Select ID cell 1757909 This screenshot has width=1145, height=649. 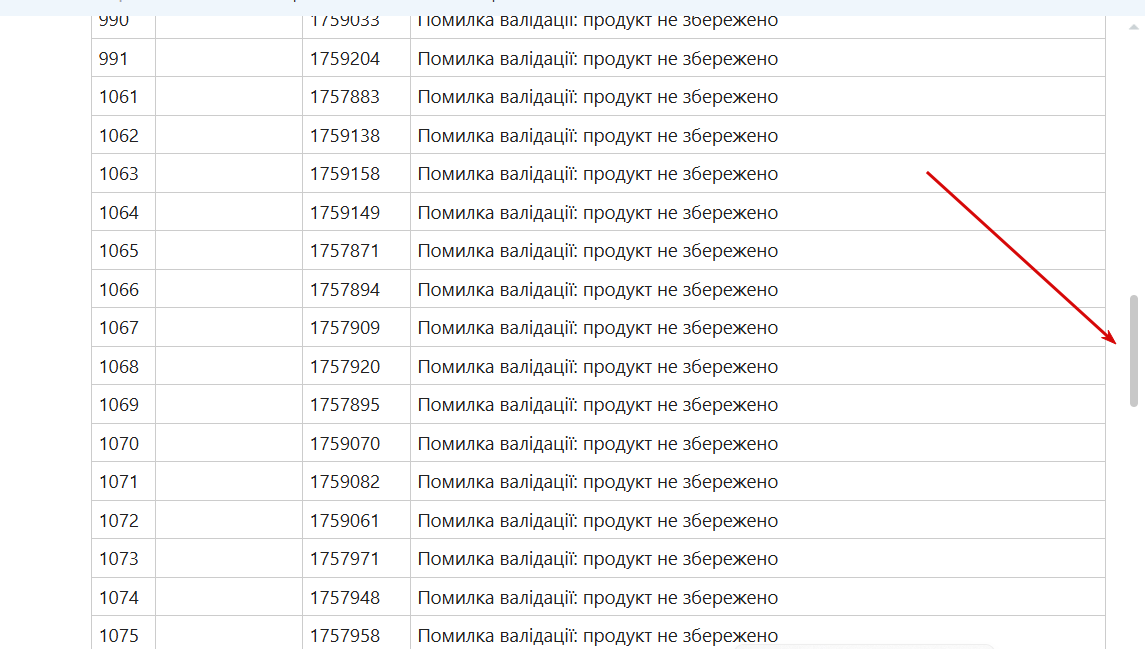(x=345, y=328)
